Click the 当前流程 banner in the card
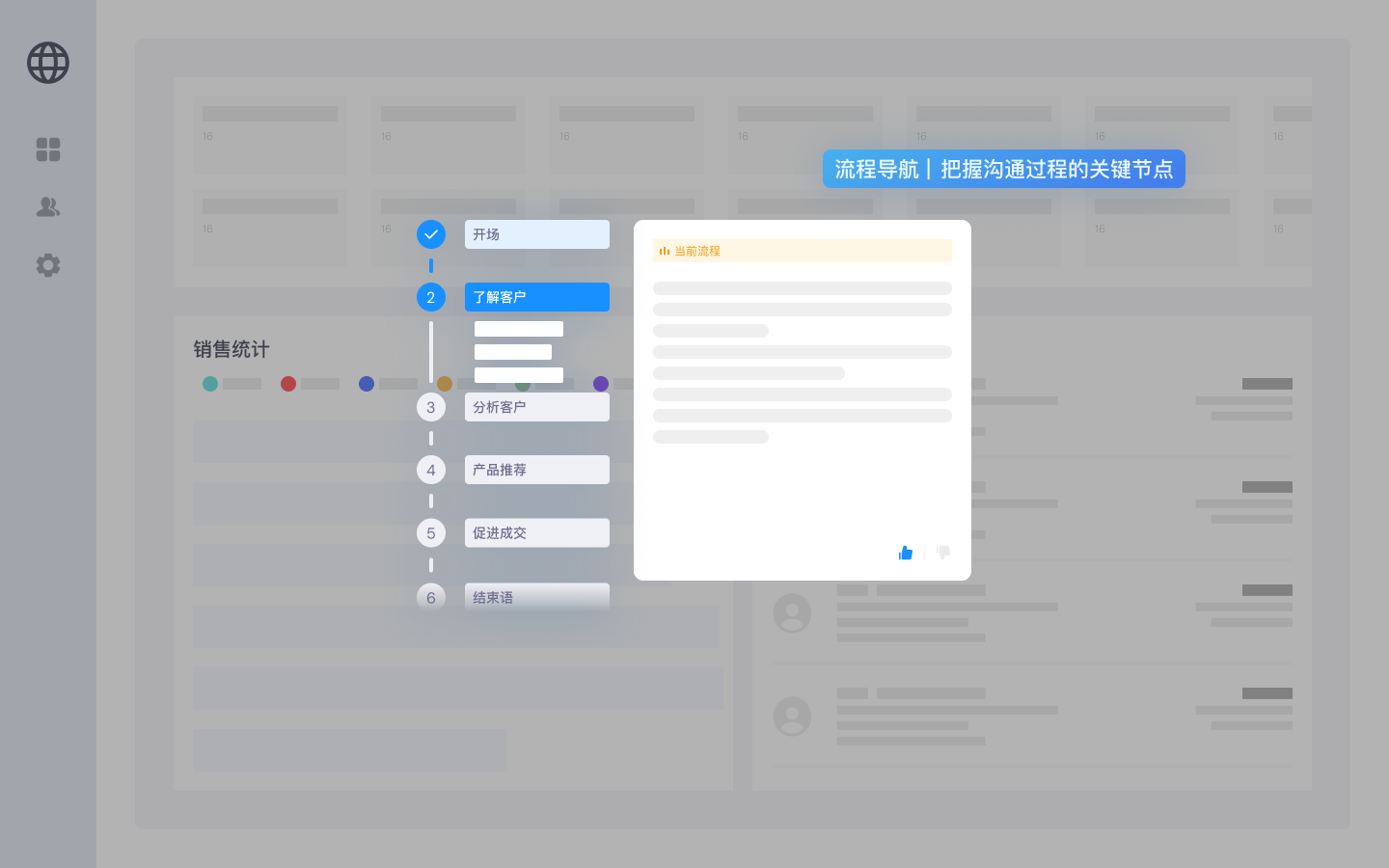This screenshot has height=868, width=1389. (x=803, y=251)
